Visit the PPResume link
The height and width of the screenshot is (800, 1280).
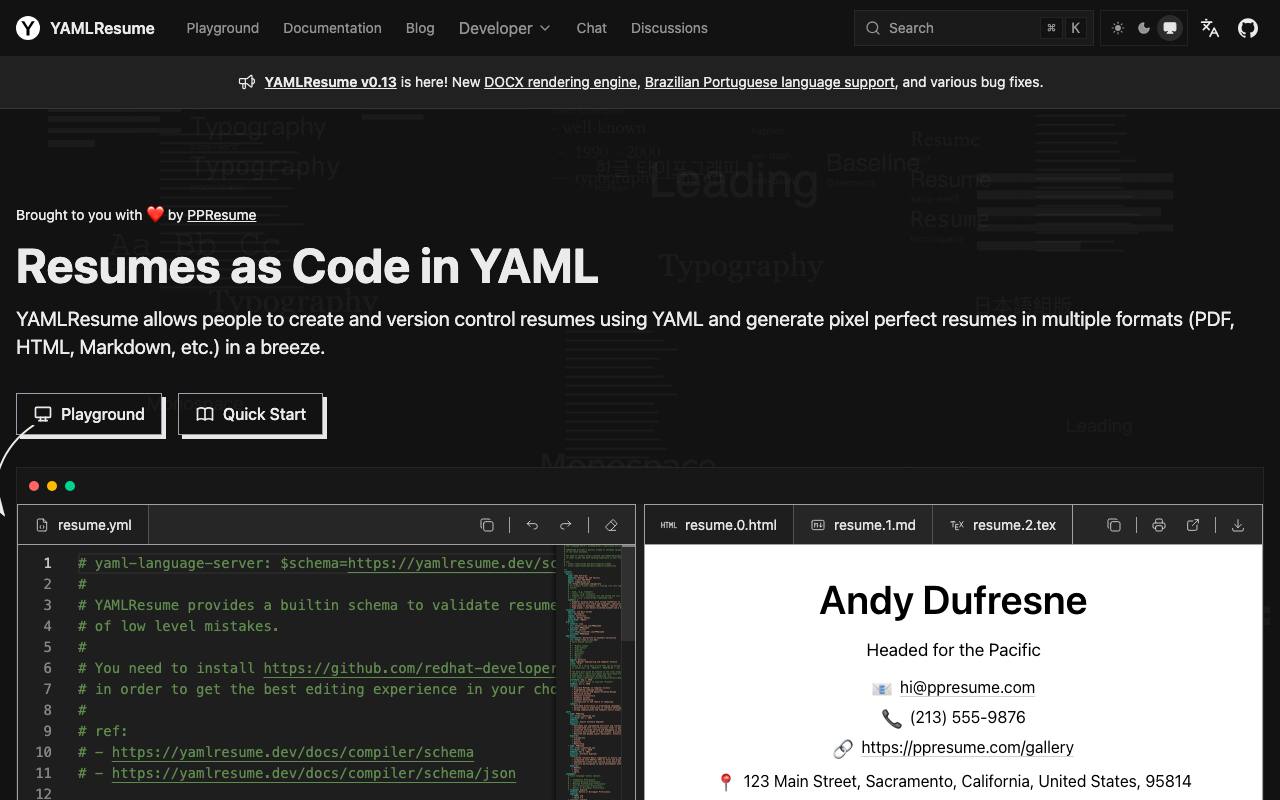(x=221, y=215)
